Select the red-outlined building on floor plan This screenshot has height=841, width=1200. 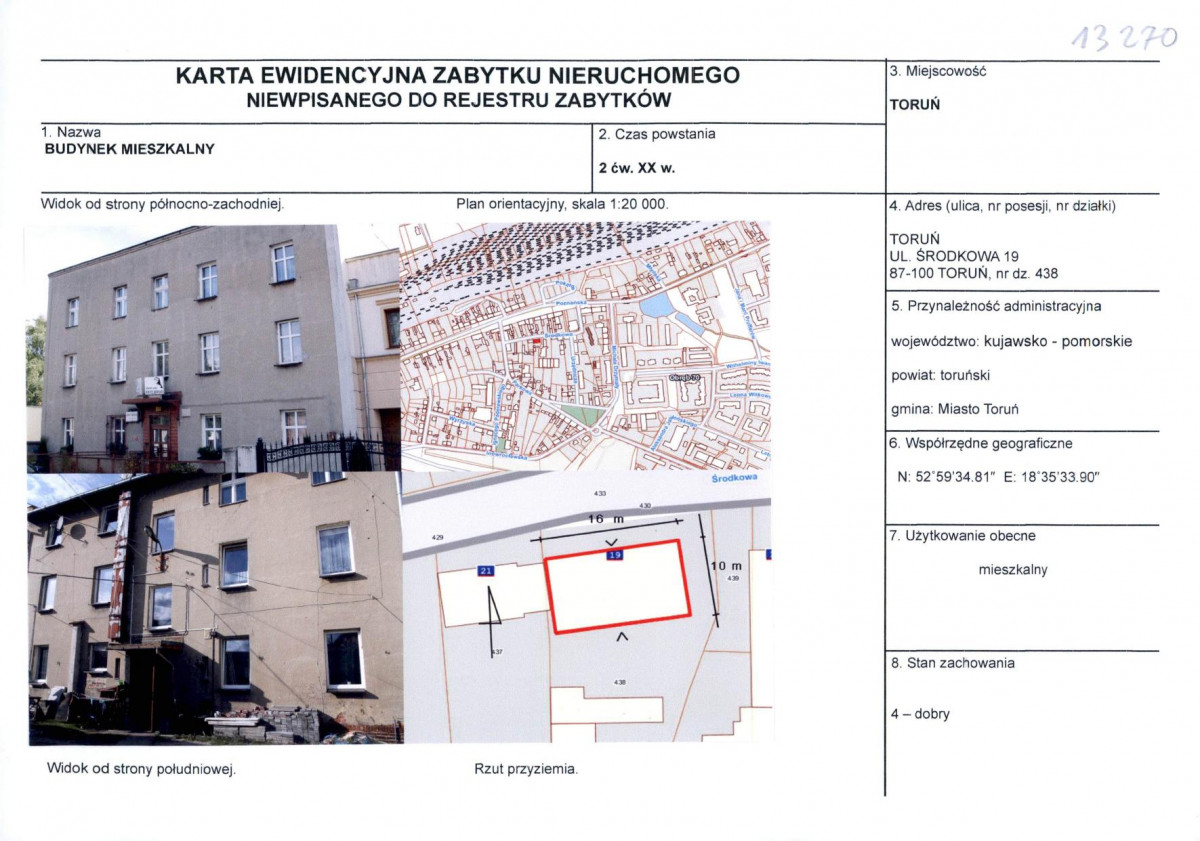617,590
